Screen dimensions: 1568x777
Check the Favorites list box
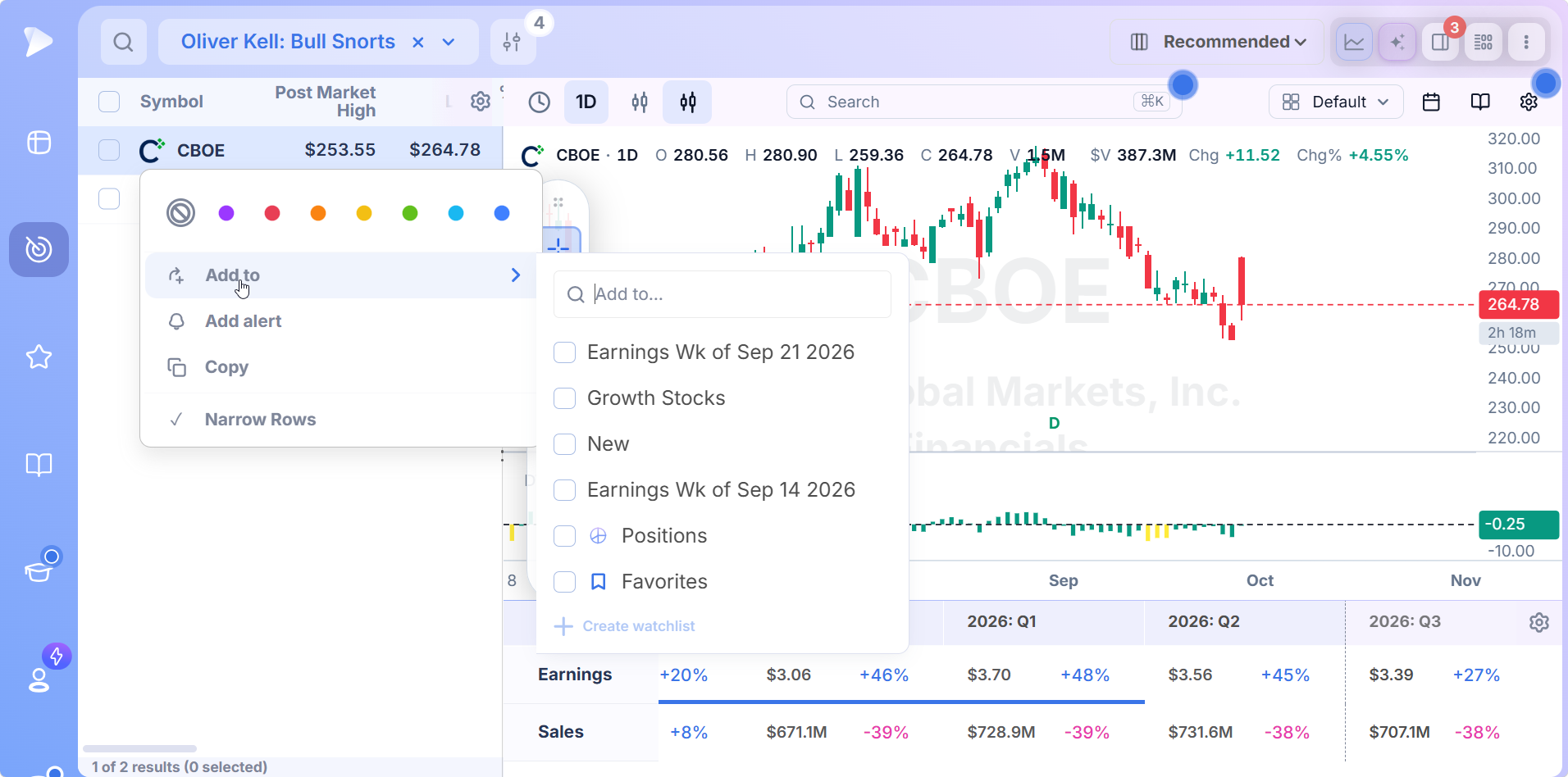pos(564,582)
